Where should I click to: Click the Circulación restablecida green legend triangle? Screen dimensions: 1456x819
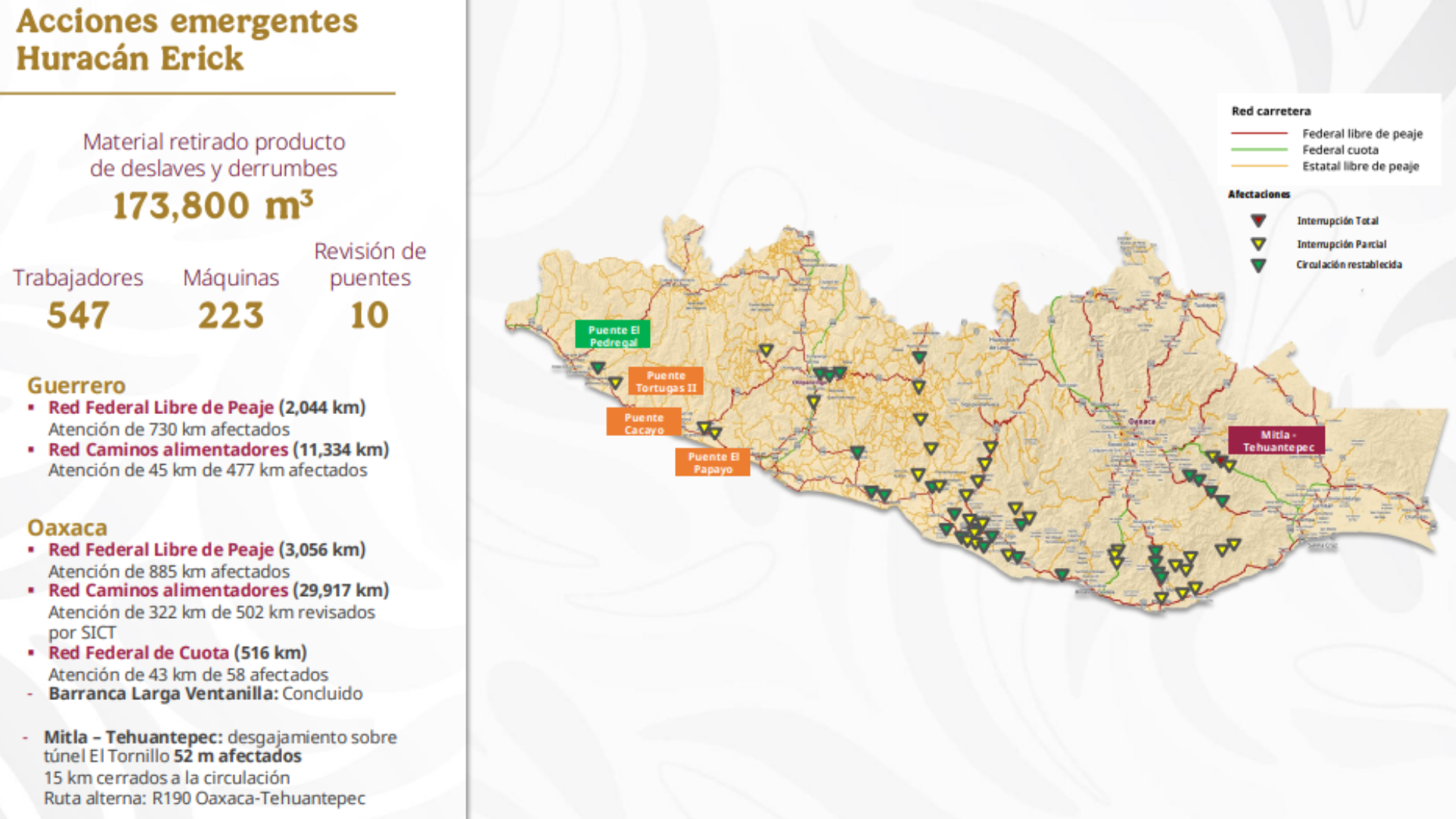[x=1258, y=265]
